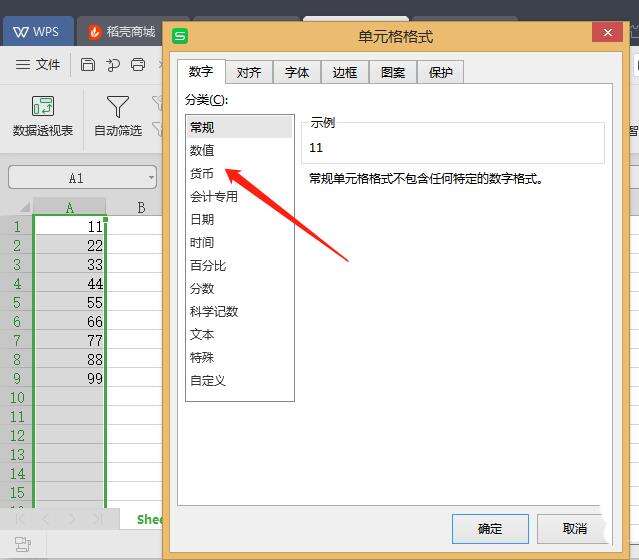The image size is (639, 560).
Task: Click cell containing 22
Action: [69, 245]
